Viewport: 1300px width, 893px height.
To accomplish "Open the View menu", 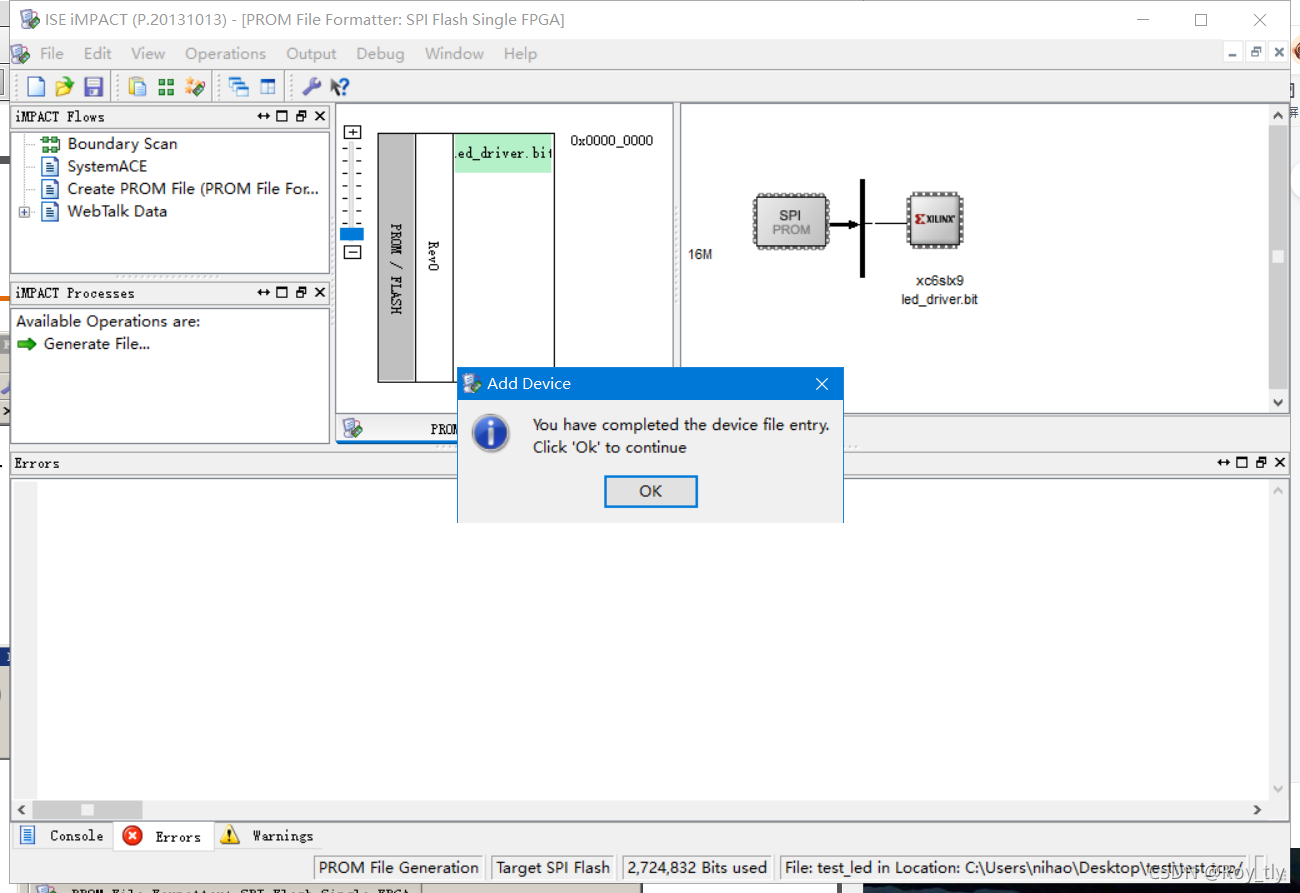I will coord(148,54).
